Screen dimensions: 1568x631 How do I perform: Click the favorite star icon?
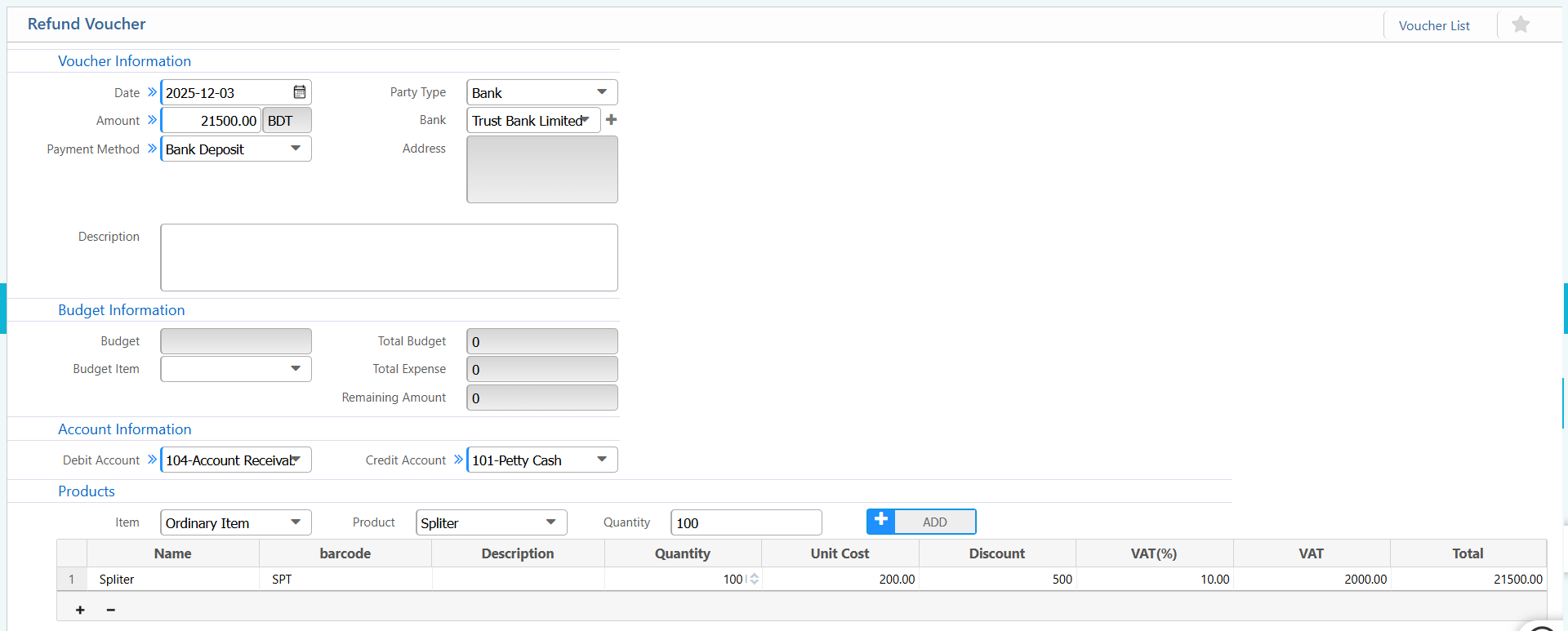(1520, 24)
